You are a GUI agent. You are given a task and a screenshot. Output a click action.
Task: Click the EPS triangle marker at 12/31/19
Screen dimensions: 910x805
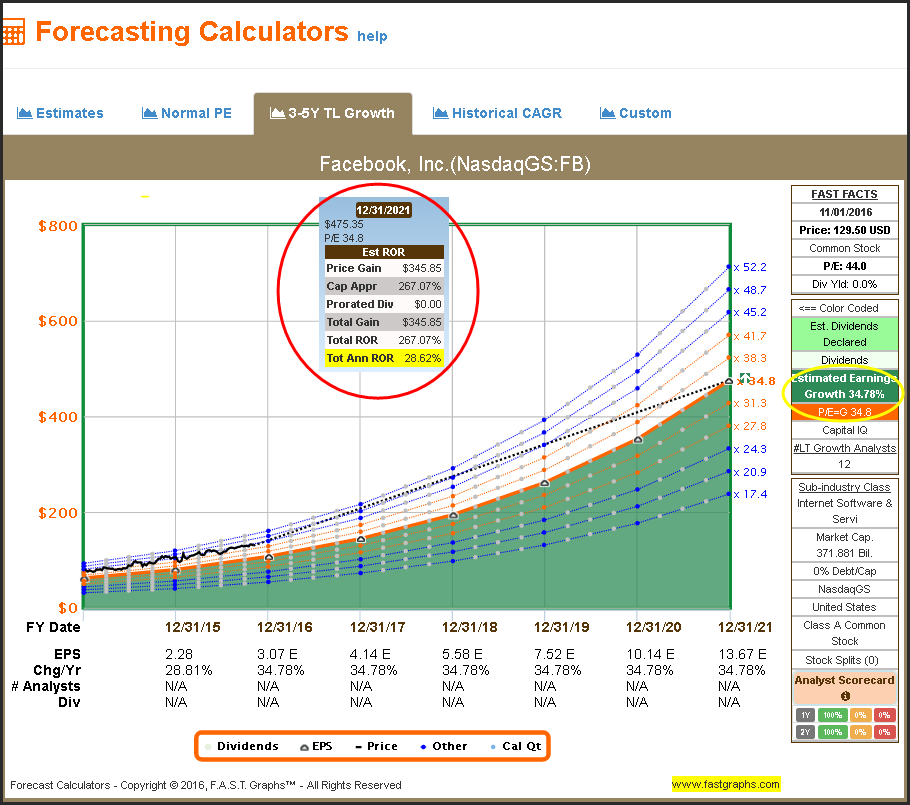pos(545,483)
